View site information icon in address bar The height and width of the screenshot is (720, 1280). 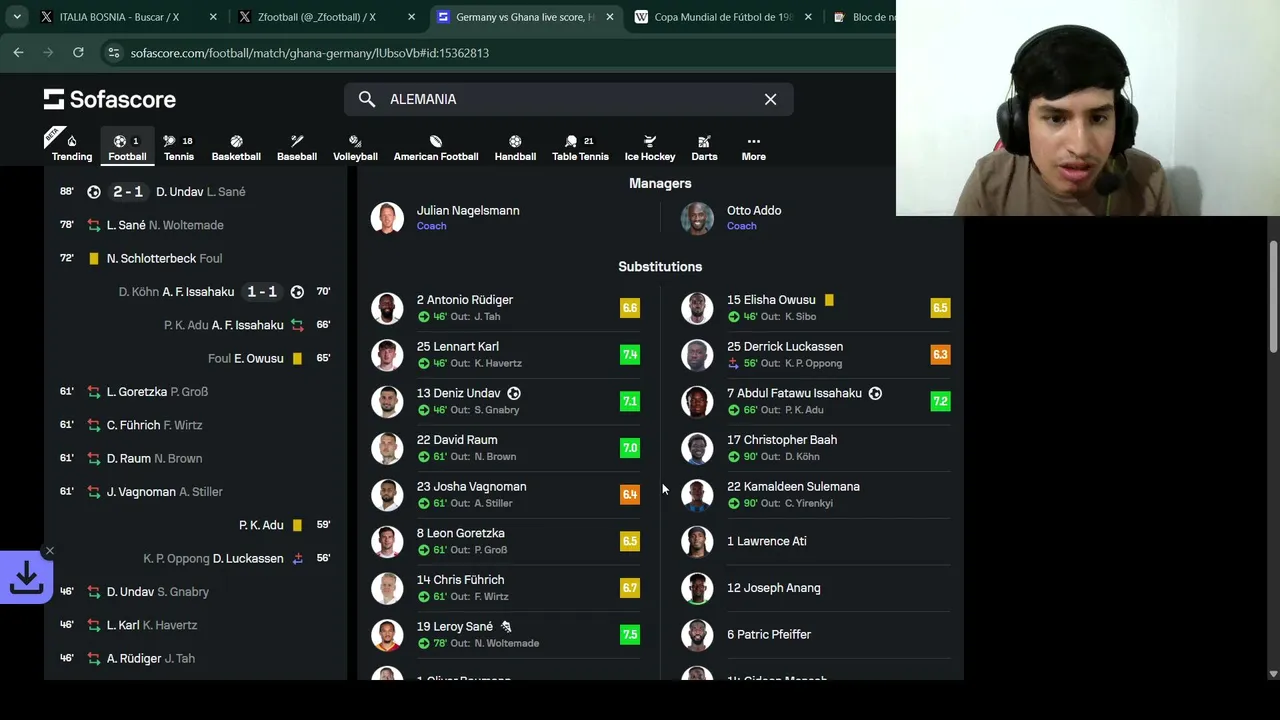(x=114, y=53)
